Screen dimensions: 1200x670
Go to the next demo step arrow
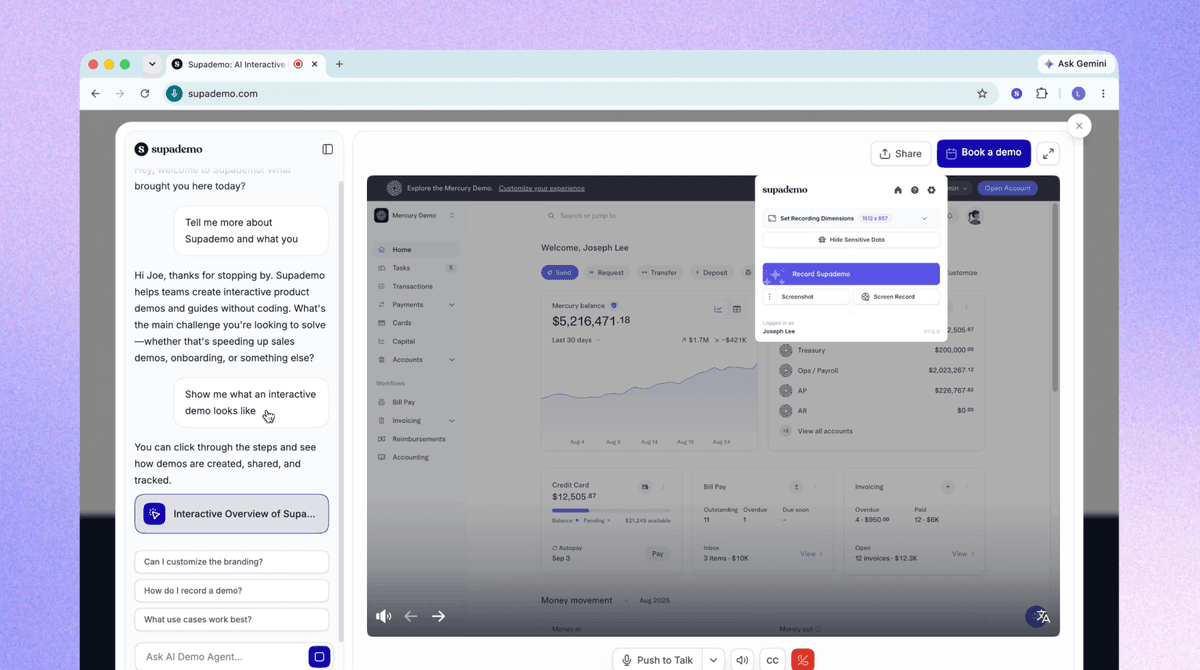(438, 616)
